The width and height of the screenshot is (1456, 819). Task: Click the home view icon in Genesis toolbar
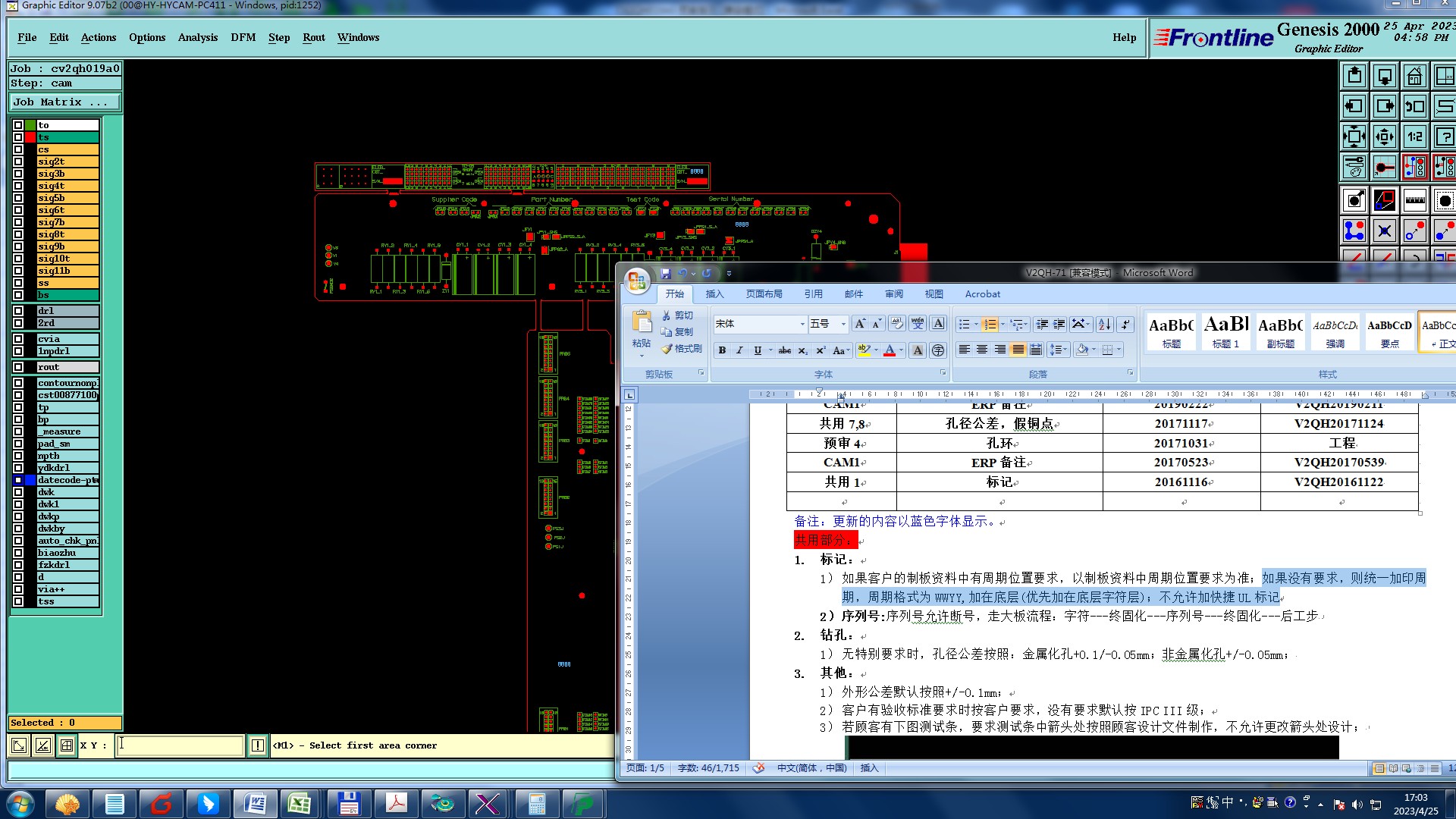click(x=1414, y=76)
